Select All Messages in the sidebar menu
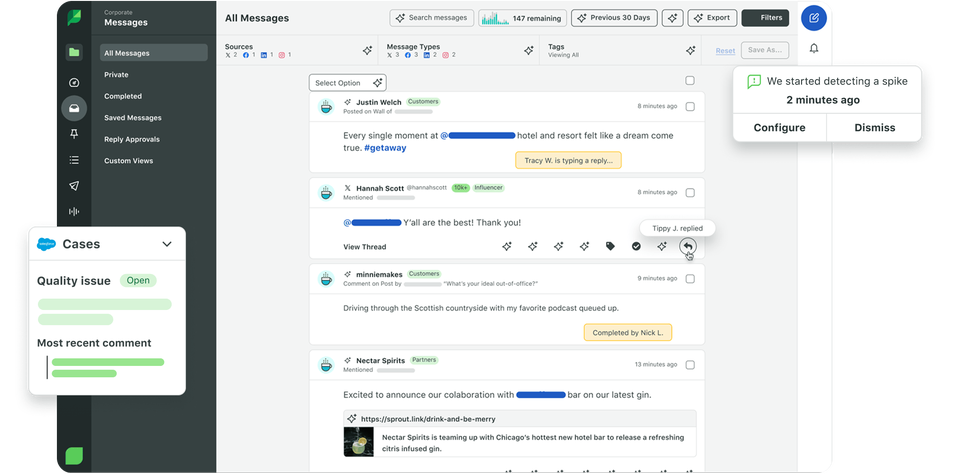Screen dimensions: 960x474 154,53
